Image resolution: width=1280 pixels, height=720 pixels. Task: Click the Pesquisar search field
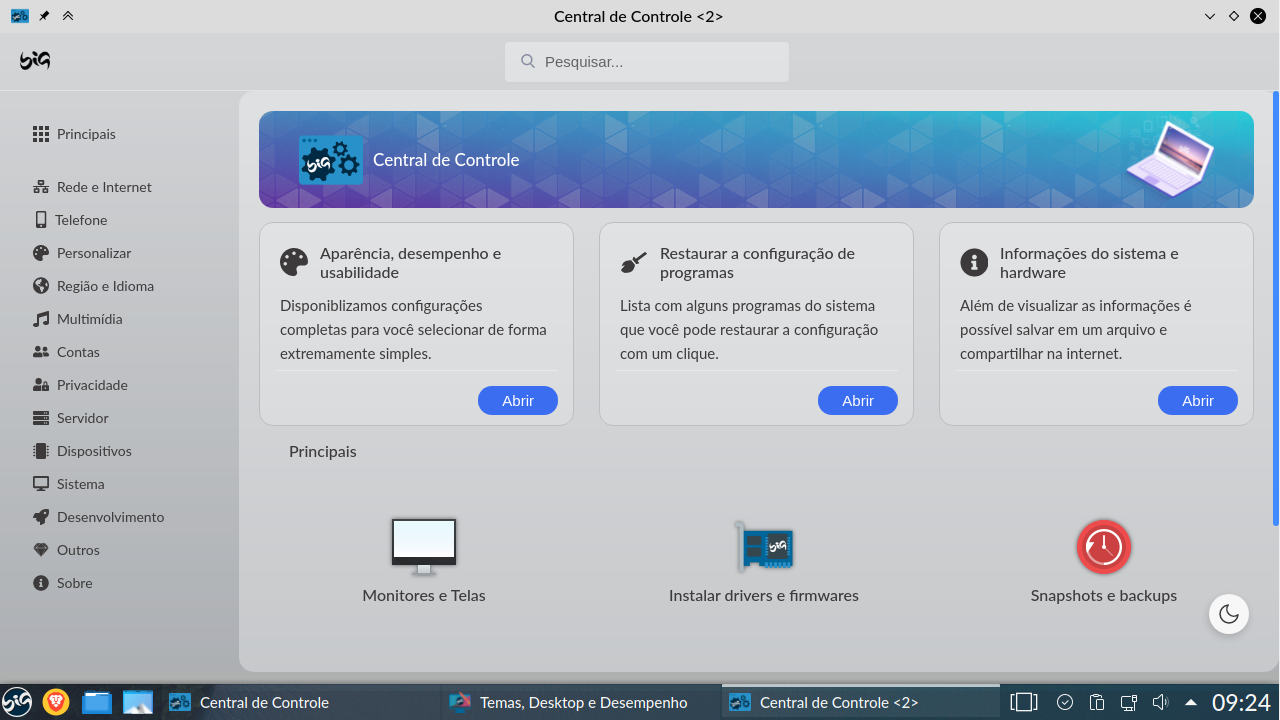coord(646,61)
